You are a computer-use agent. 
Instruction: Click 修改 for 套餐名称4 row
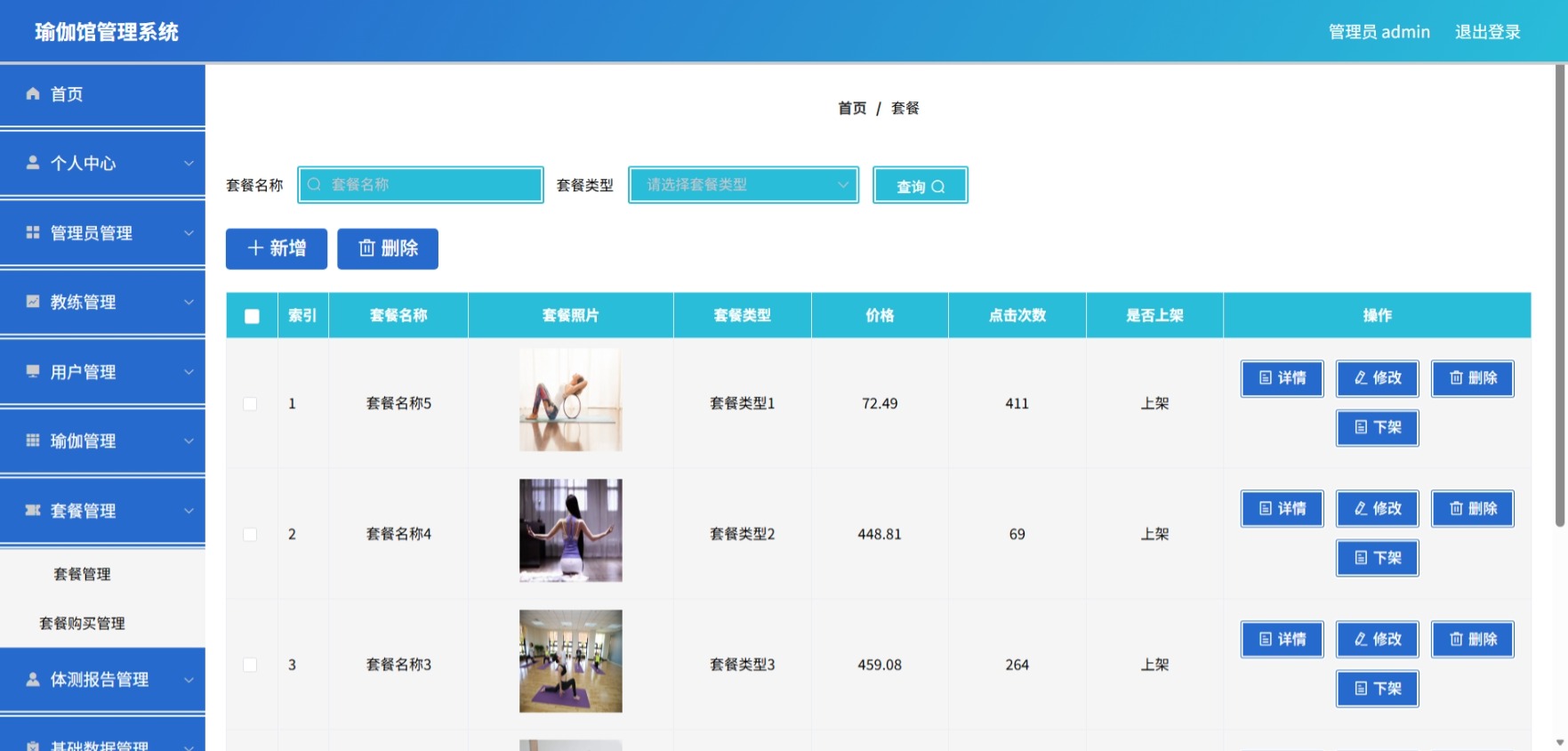[1377, 509]
